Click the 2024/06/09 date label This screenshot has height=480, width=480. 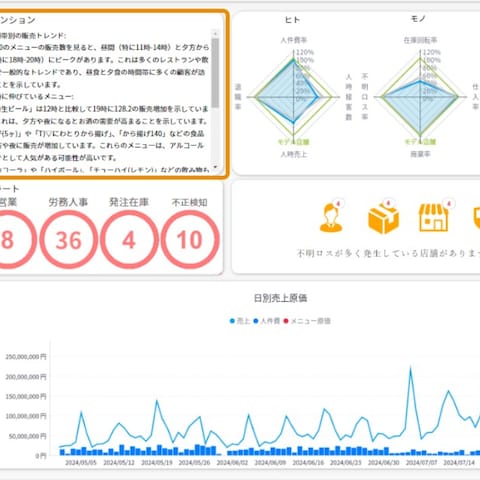tap(270, 463)
